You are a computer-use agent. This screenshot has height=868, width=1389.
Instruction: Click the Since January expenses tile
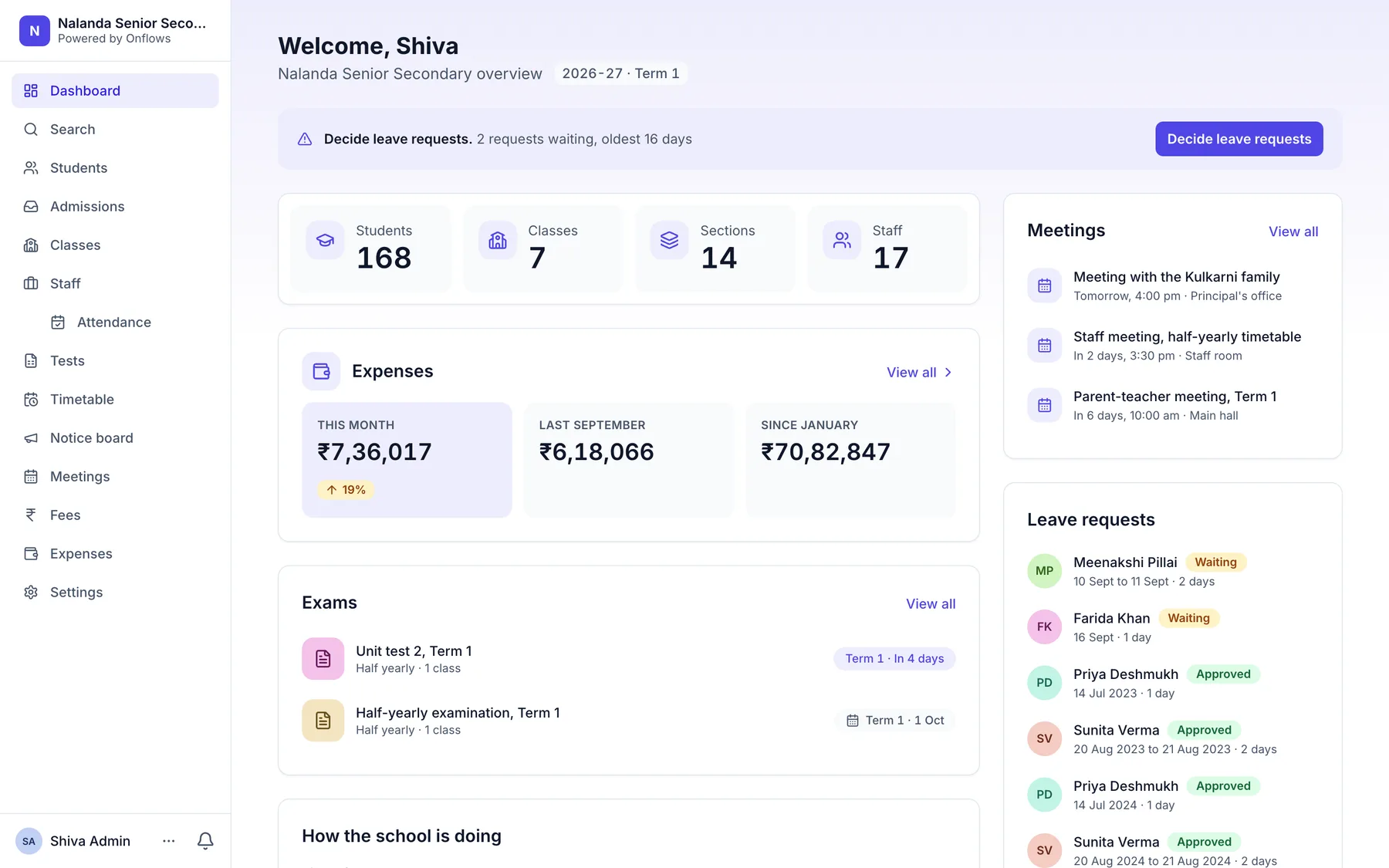click(x=850, y=459)
